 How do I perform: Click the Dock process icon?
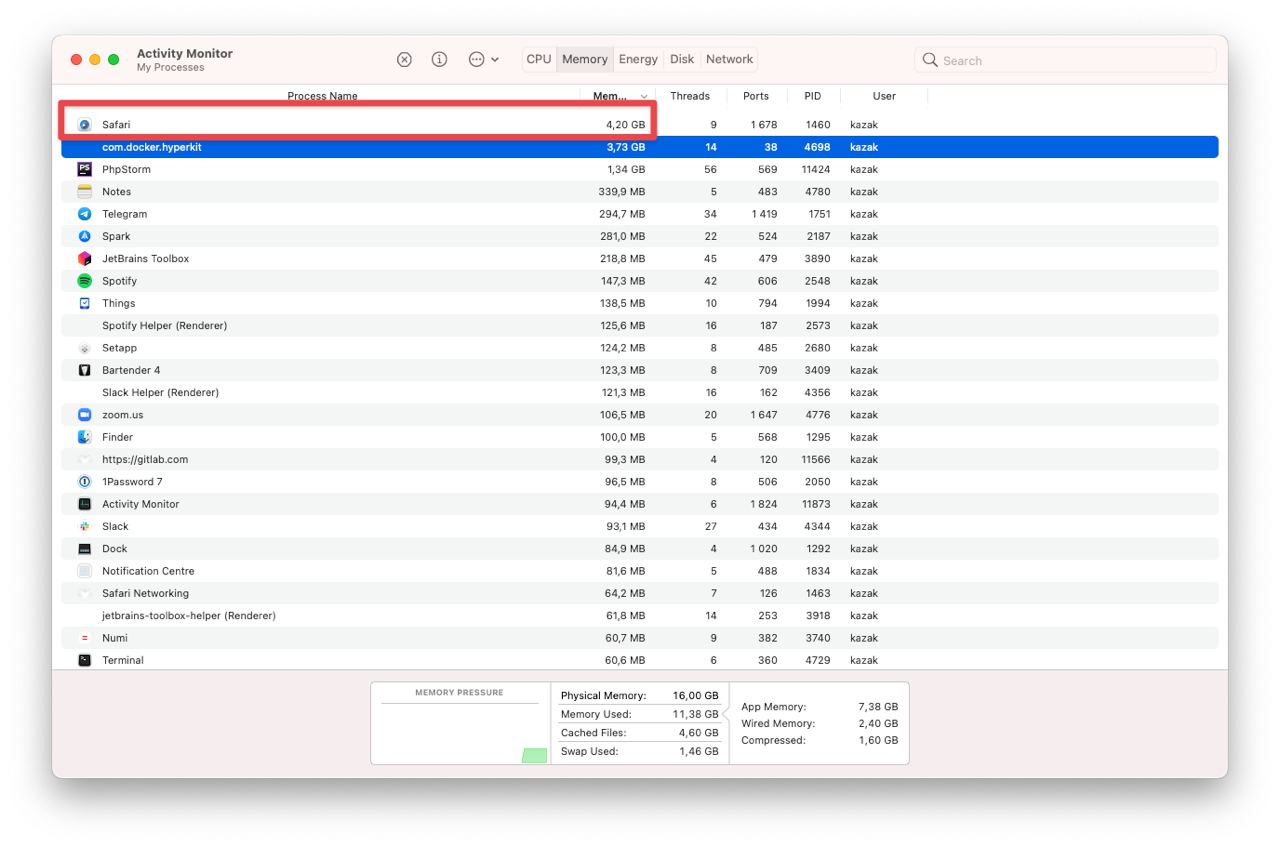85,549
